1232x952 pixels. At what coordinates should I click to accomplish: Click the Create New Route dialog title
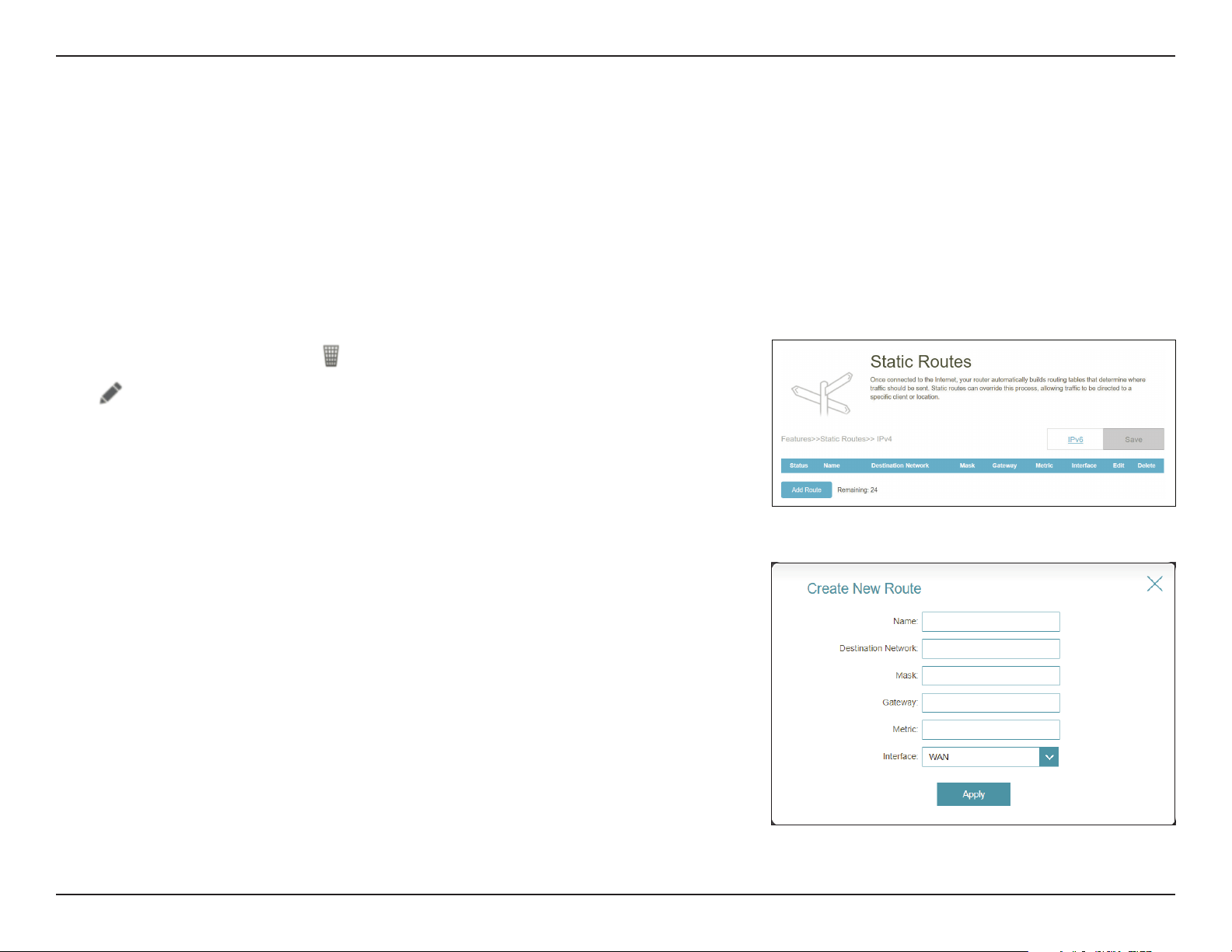click(x=864, y=588)
